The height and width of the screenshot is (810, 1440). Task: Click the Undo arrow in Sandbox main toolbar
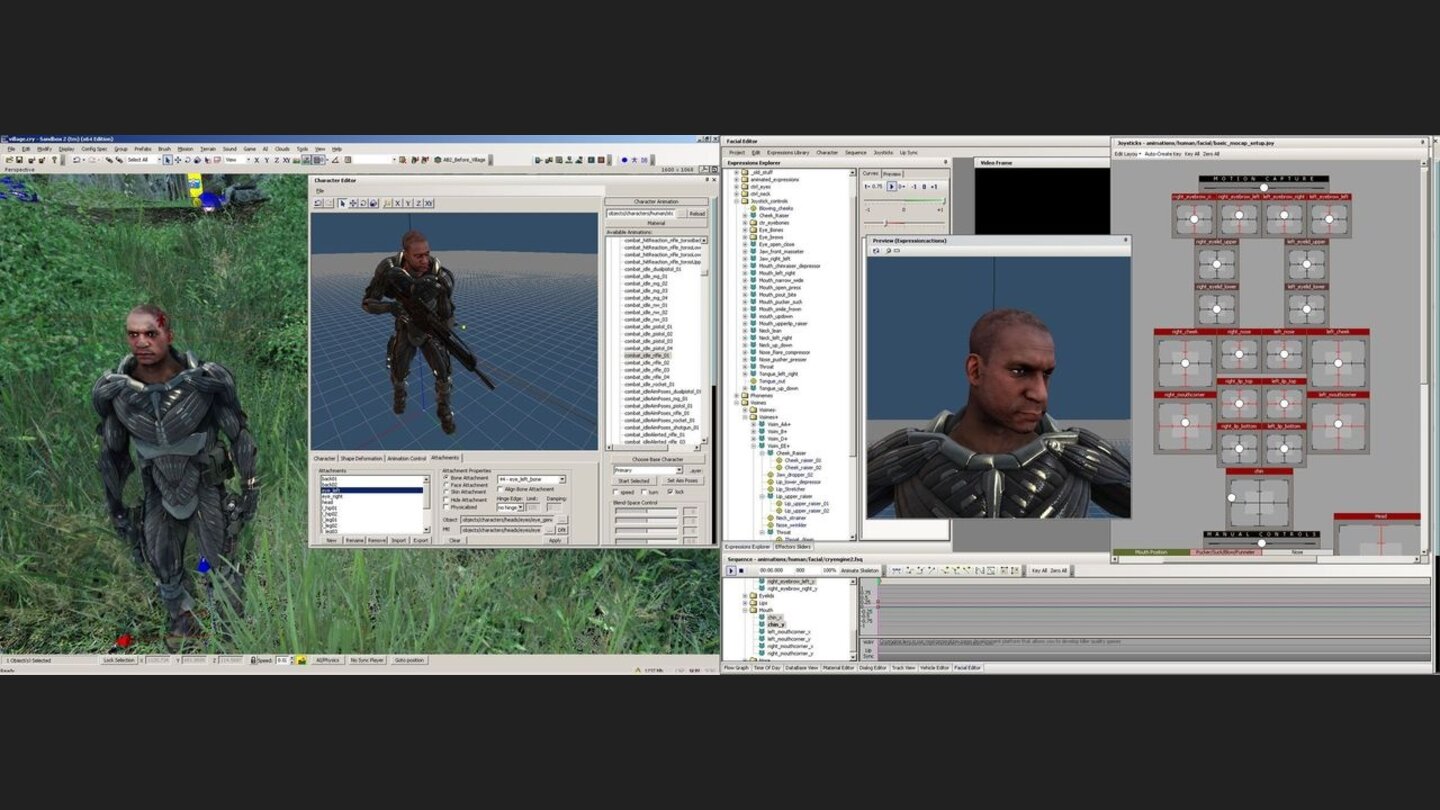point(76,160)
